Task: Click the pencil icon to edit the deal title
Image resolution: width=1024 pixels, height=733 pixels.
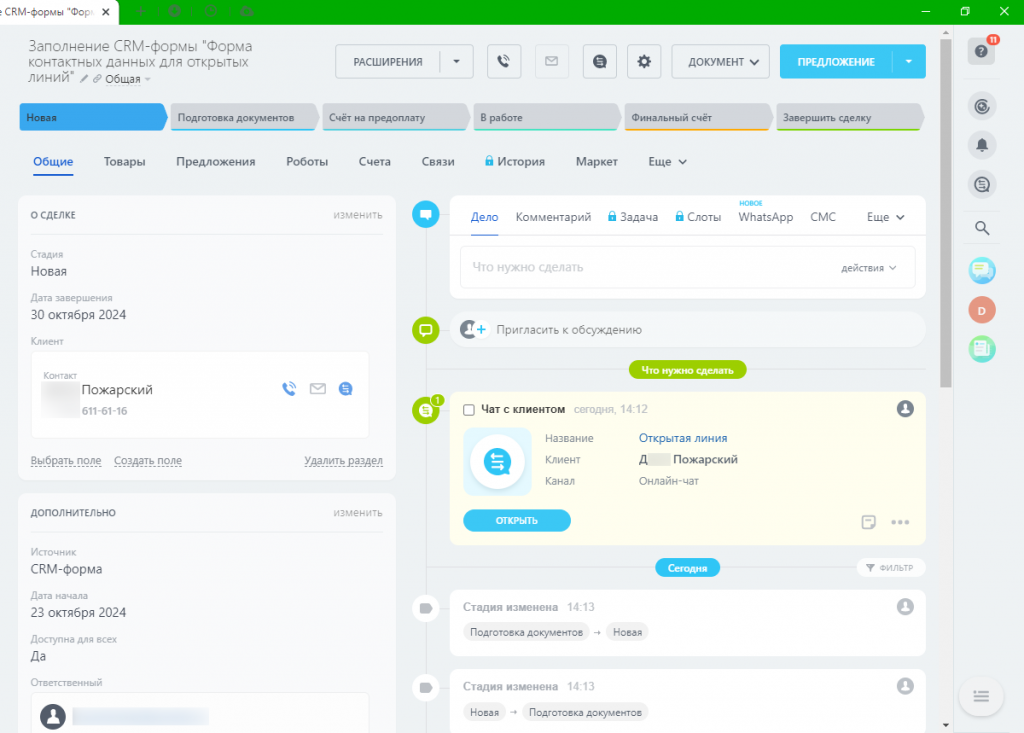Action: pyautogui.click(x=84, y=79)
